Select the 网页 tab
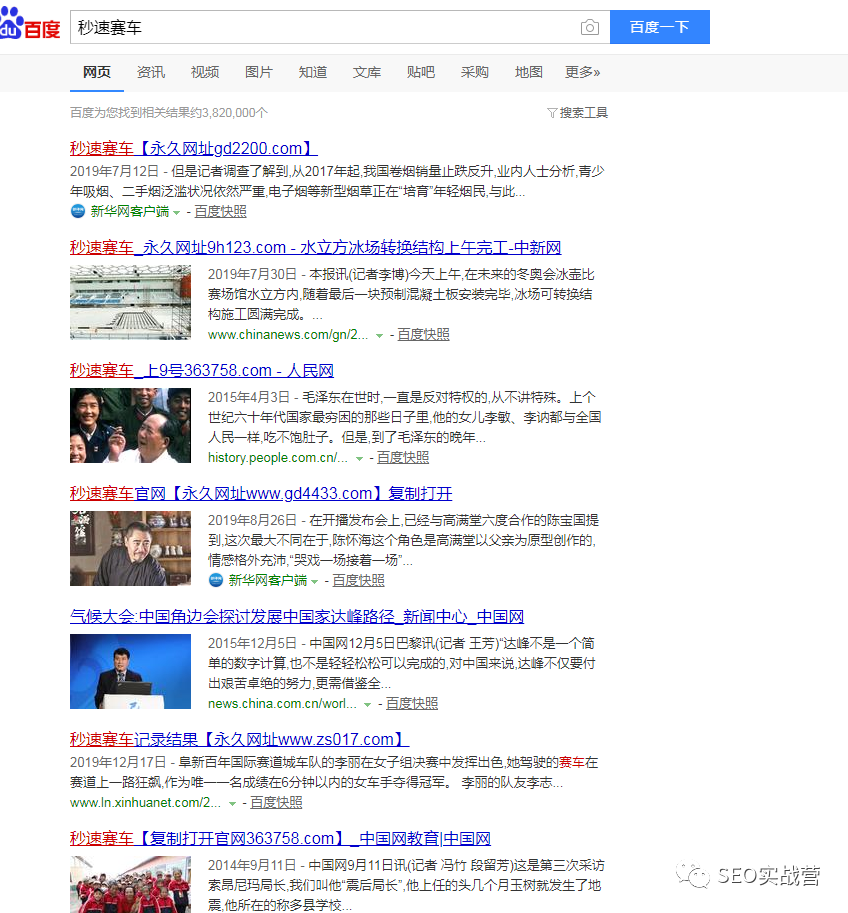Screen dimensions: 848x913 [97, 72]
